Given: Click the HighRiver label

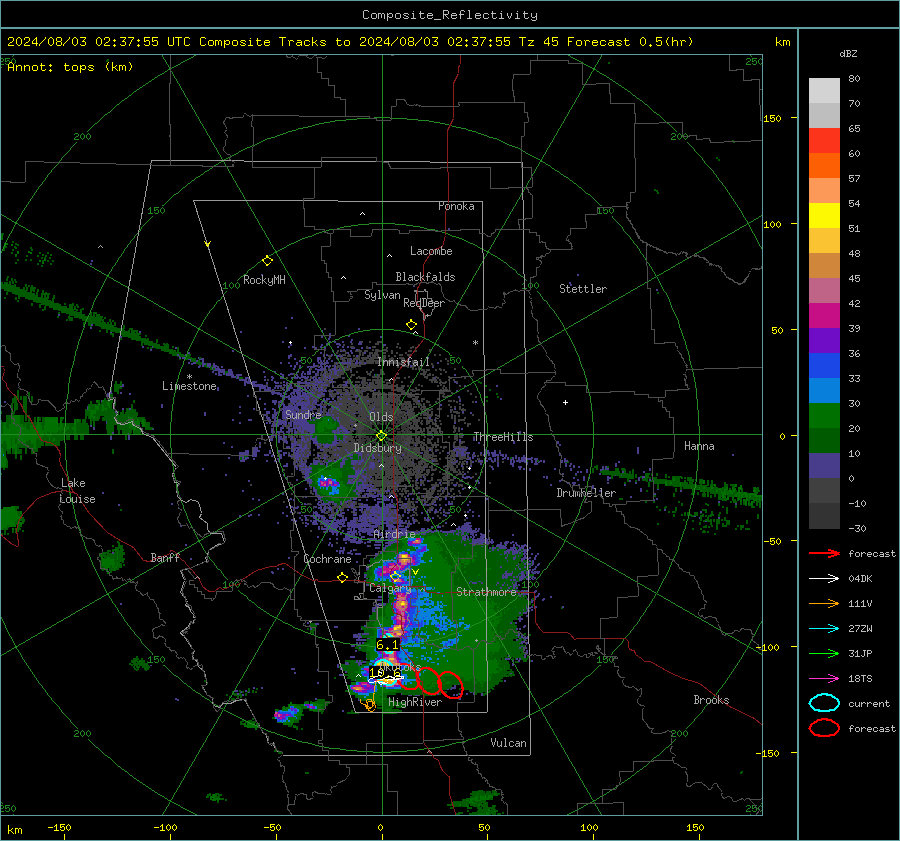Looking at the screenshot, I should pos(415,702).
